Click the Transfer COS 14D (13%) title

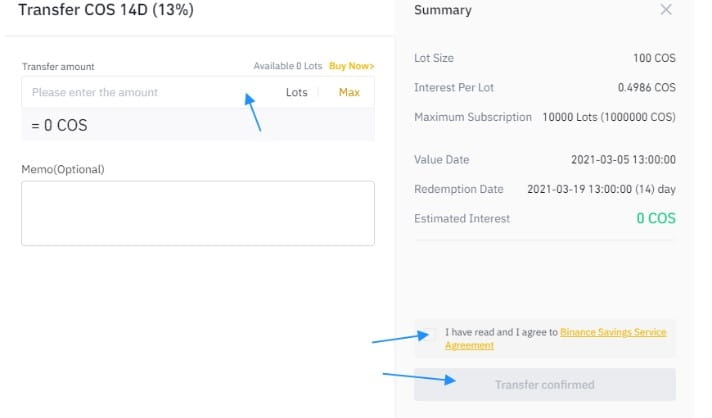tap(119, 10)
